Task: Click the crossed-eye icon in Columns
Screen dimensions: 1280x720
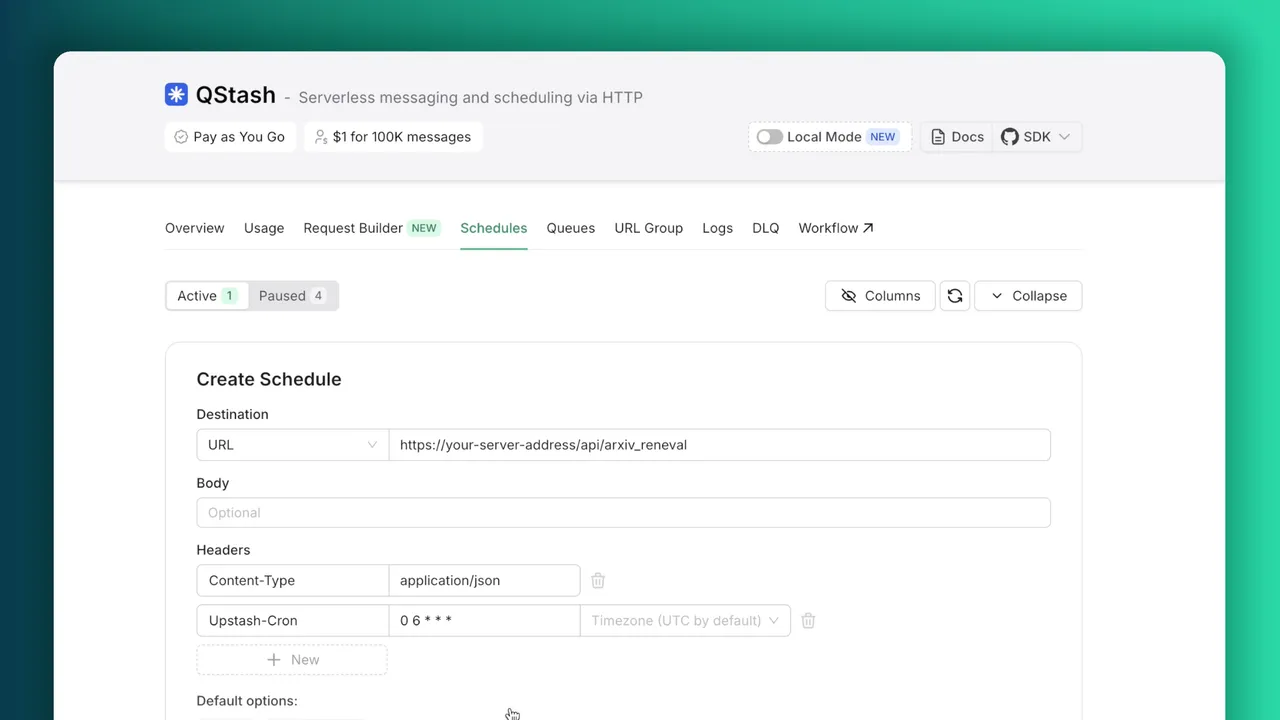Action: coord(849,296)
